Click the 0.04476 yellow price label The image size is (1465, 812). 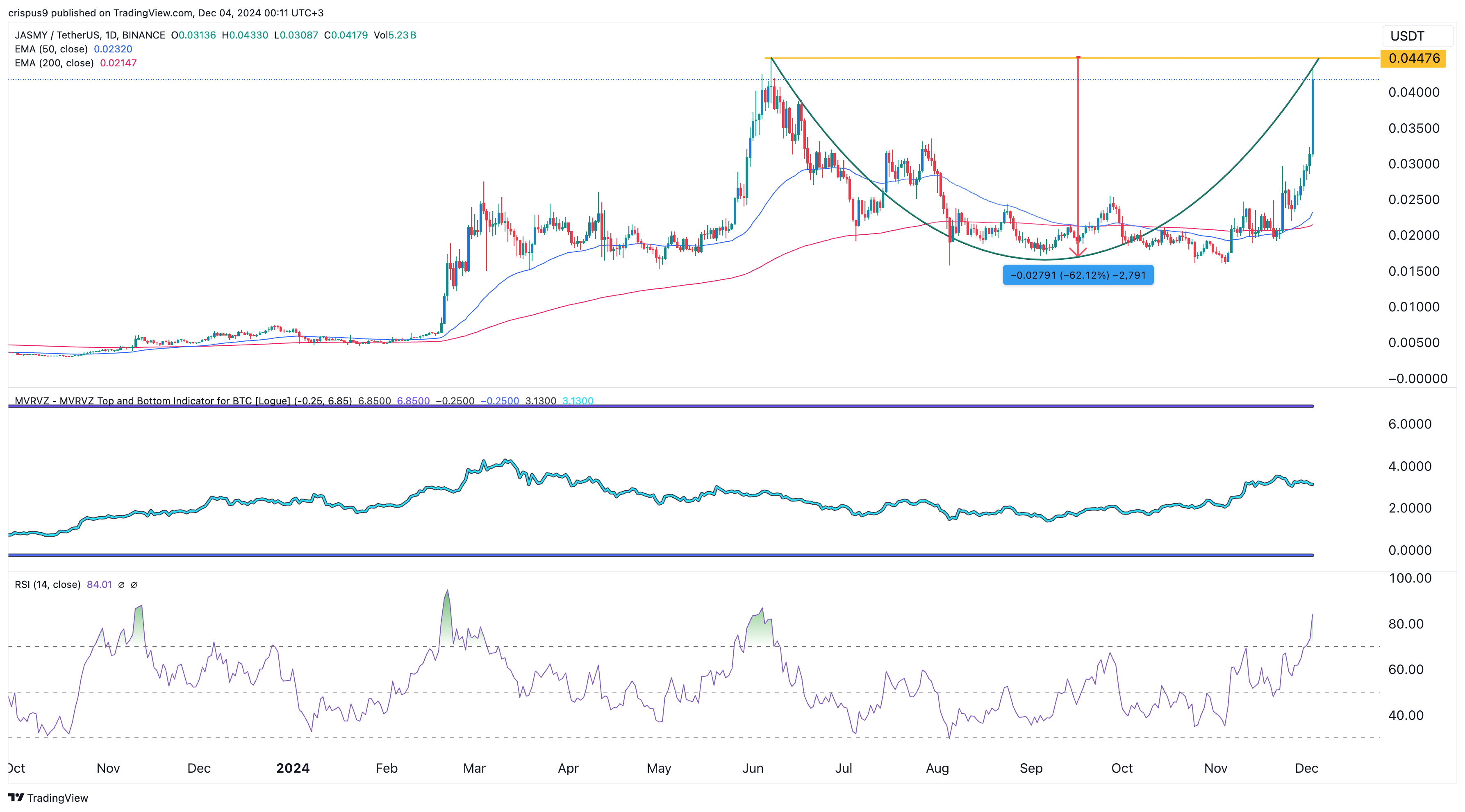(1414, 58)
